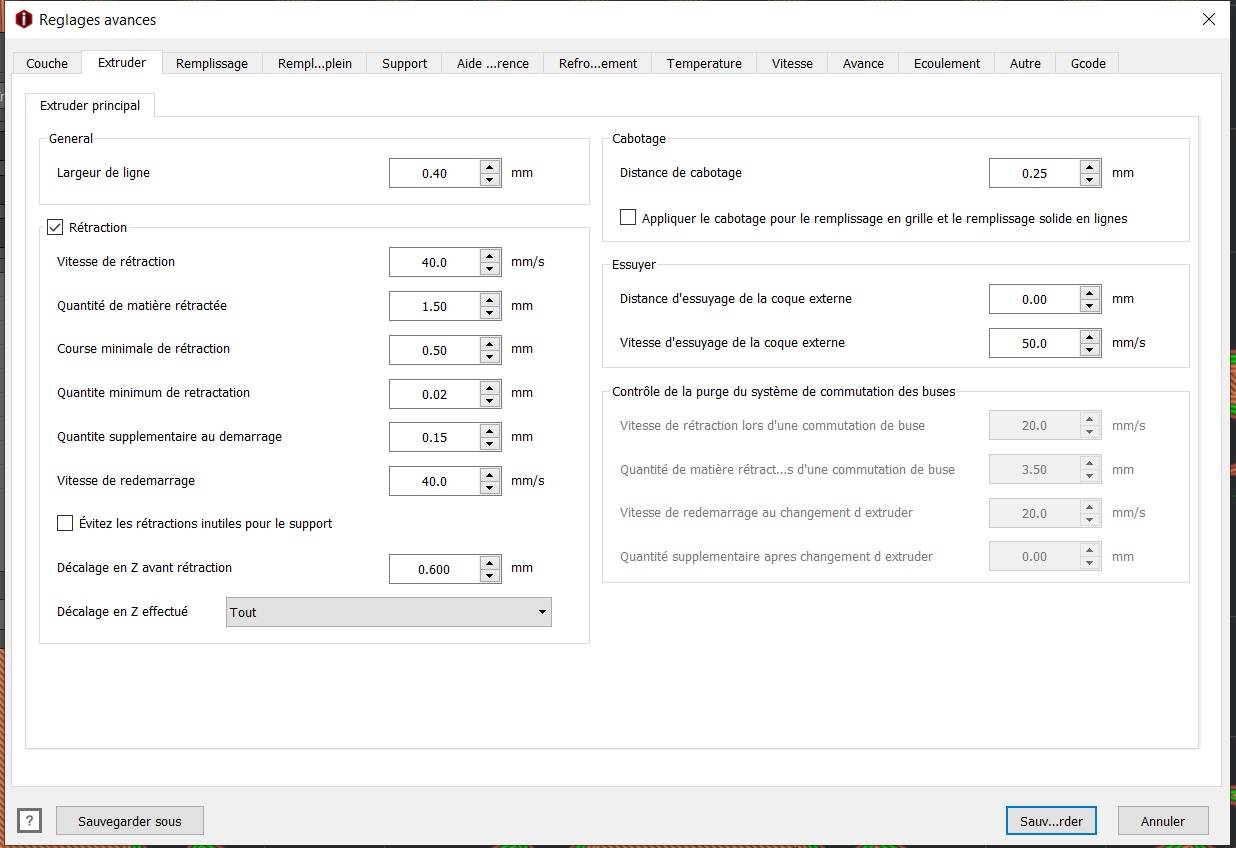Disable the Rétraction checkbox
The image size is (1236, 848).
click(x=55, y=227)
